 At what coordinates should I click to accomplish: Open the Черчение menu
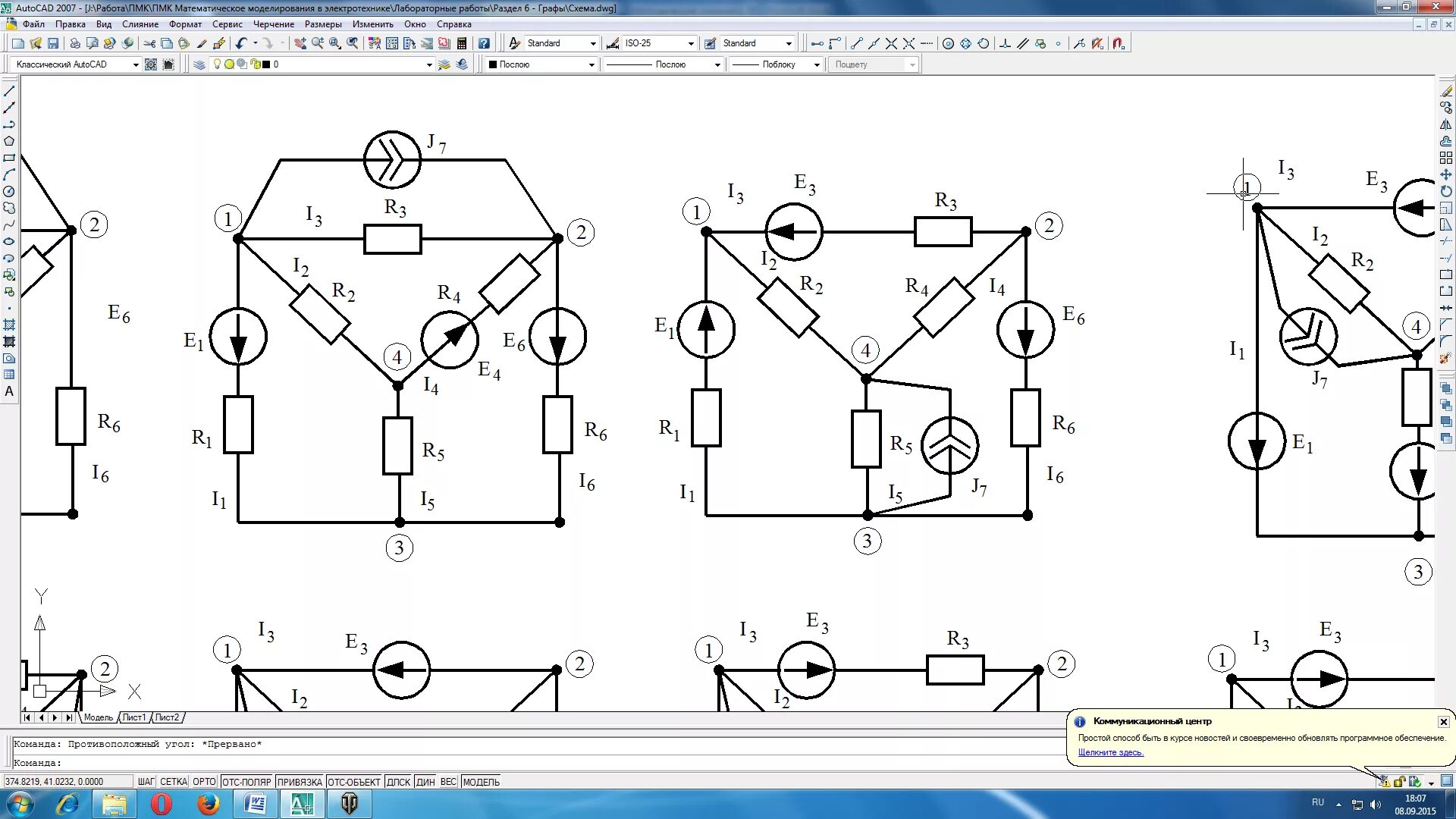click(273, 24)
